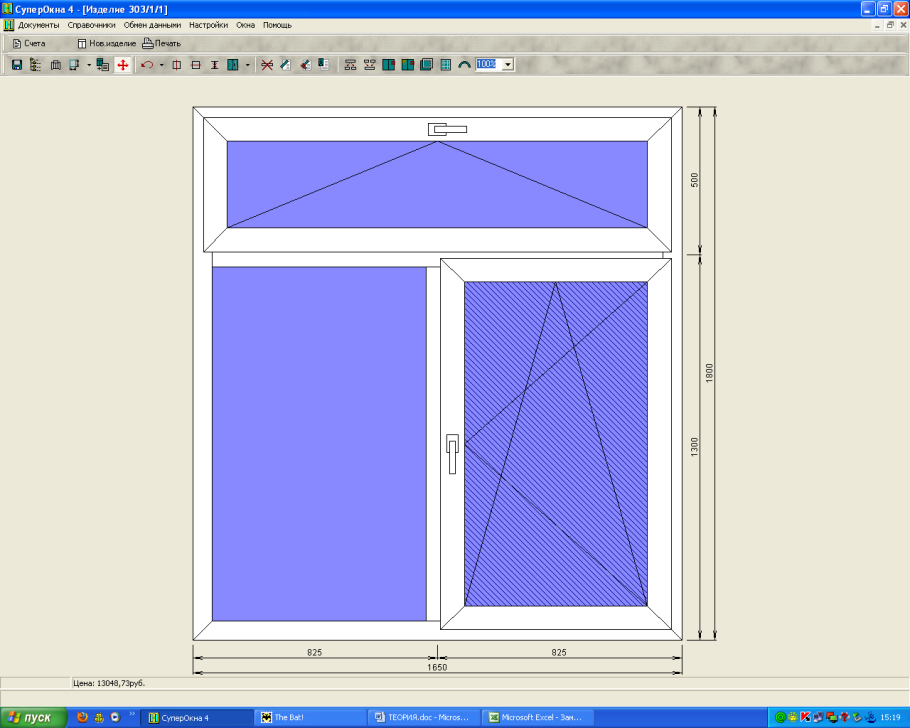Expand the dropdown arrow beside the teal sash icon
The width and height of the screenshot is (910, 728).
247,64
